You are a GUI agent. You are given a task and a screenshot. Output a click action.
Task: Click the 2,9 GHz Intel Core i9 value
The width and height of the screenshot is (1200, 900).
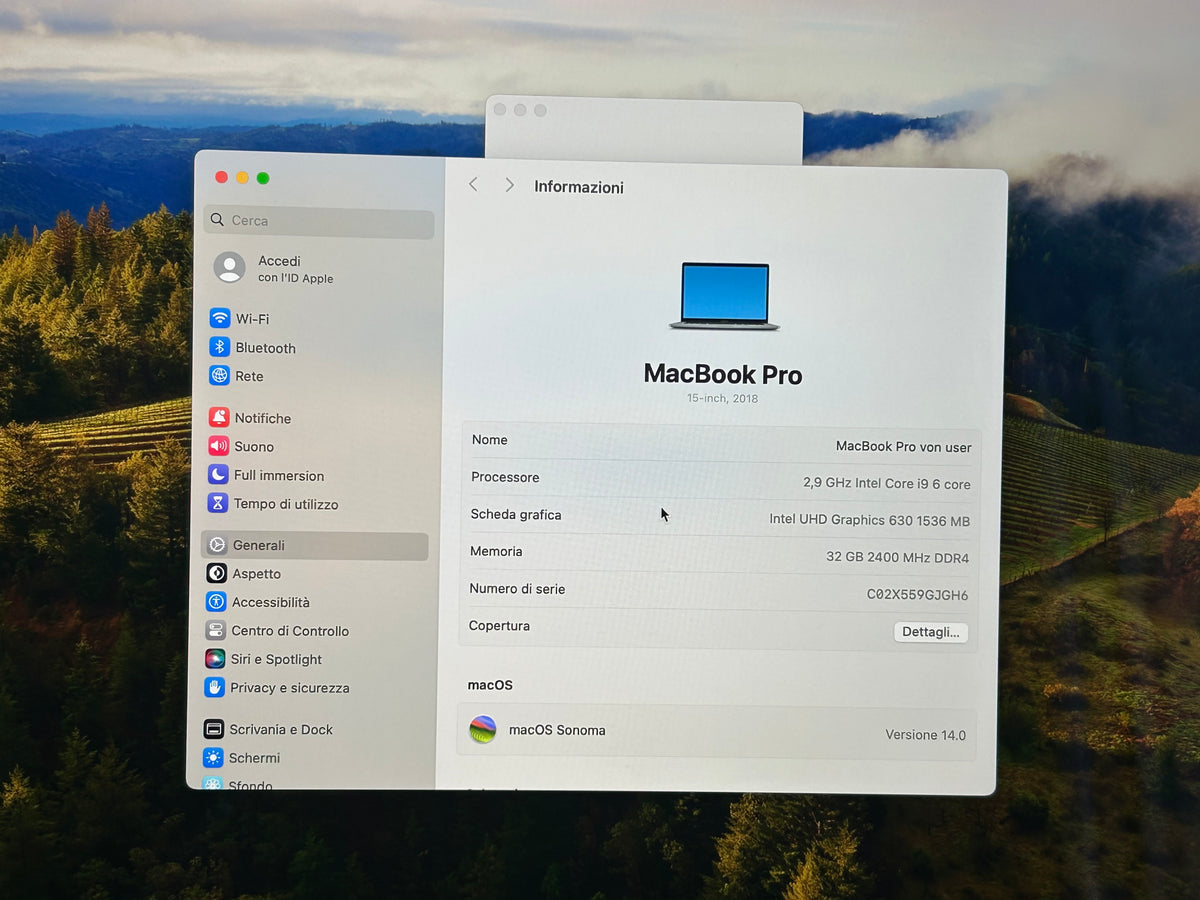tap(886, 484)
